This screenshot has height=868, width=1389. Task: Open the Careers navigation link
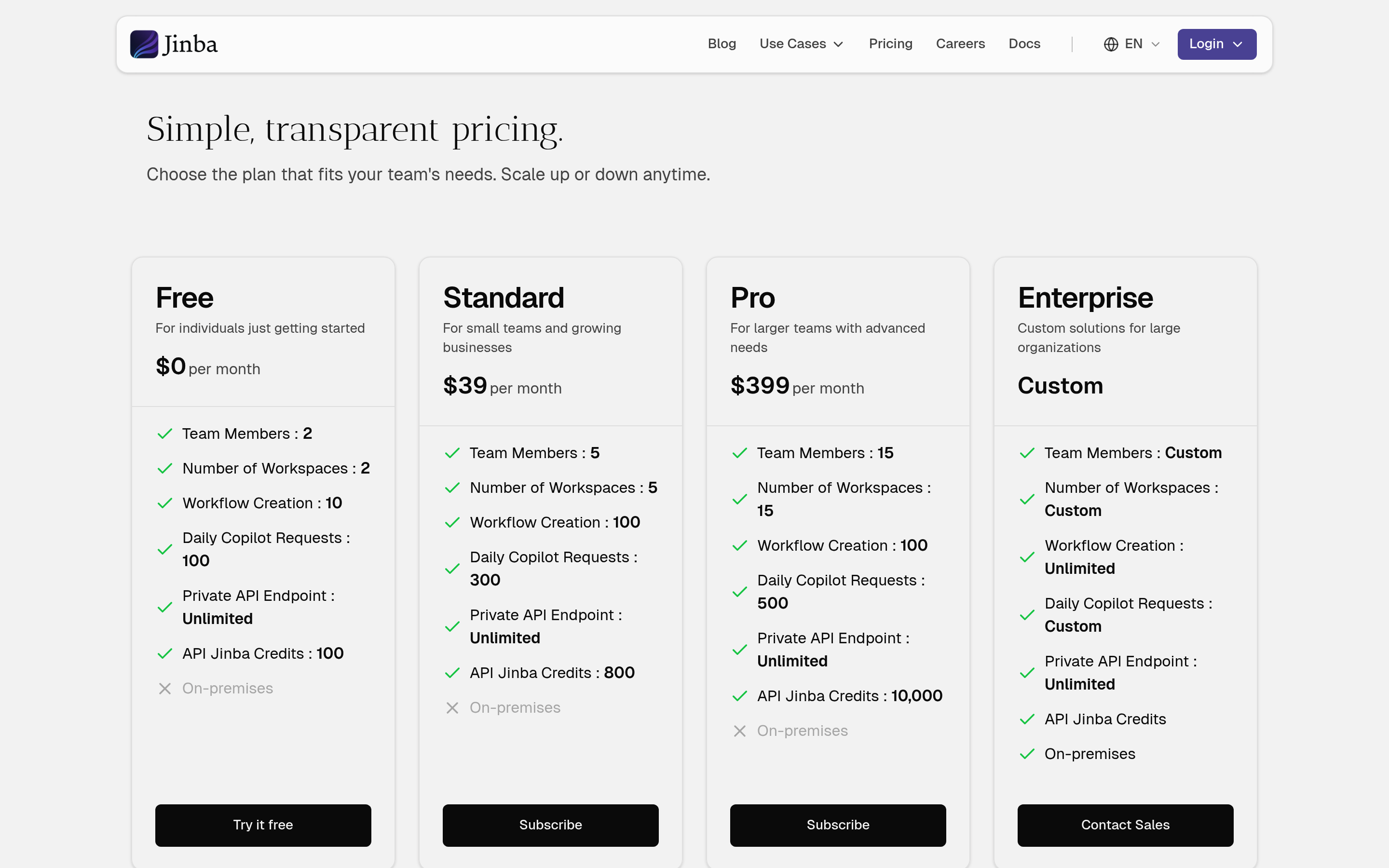tap(960, 44)
